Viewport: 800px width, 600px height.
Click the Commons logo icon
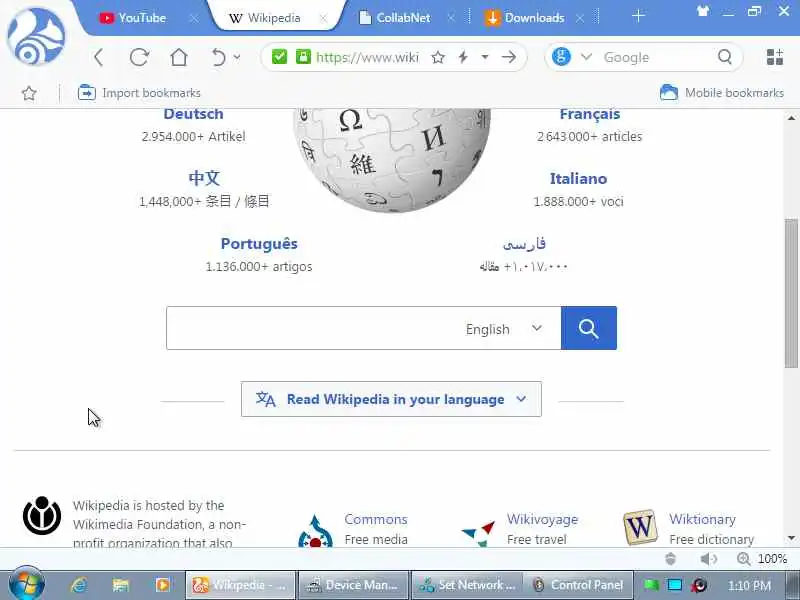point(316,531)
